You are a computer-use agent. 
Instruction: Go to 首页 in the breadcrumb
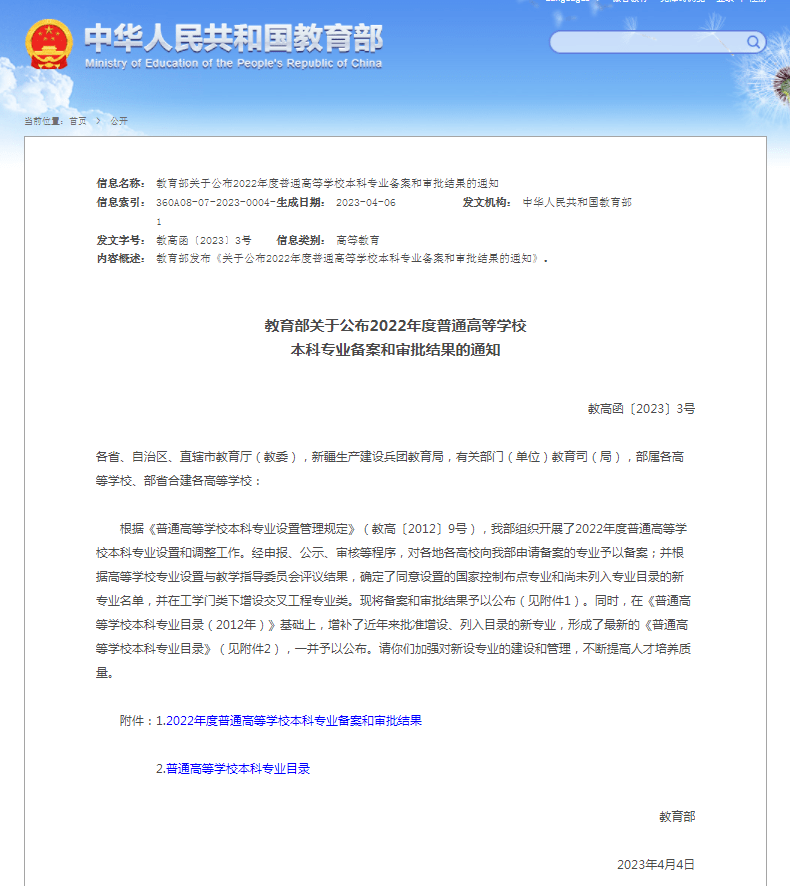coord(78,121)
